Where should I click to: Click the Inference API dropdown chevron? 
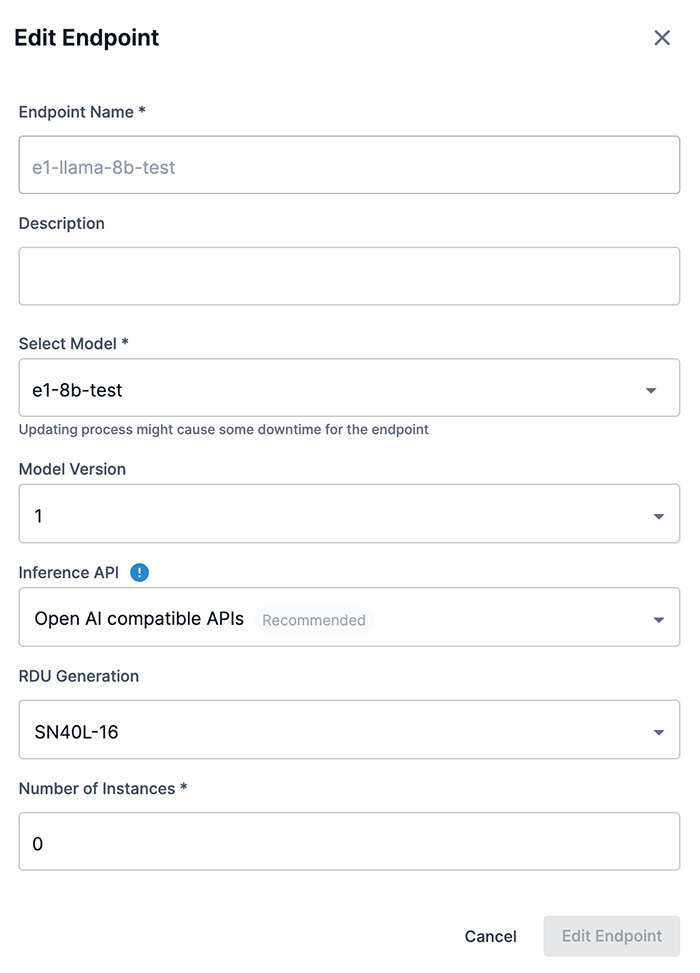point(659,617)
